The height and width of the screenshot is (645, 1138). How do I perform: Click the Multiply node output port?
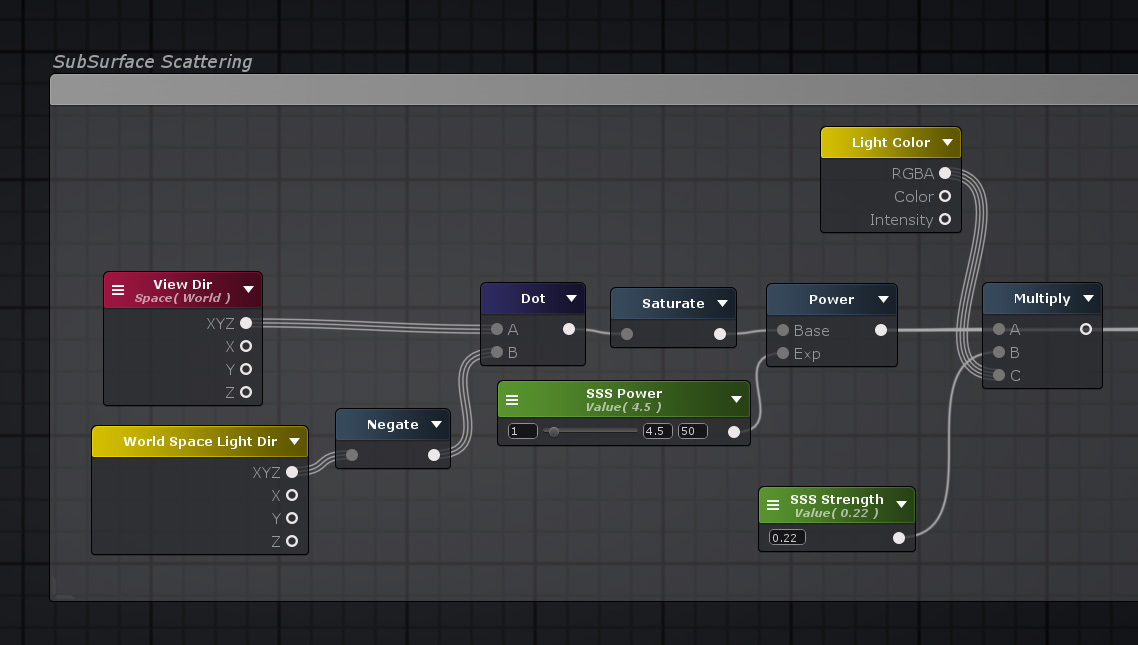pyautogui.click(x=1086, y=329)
